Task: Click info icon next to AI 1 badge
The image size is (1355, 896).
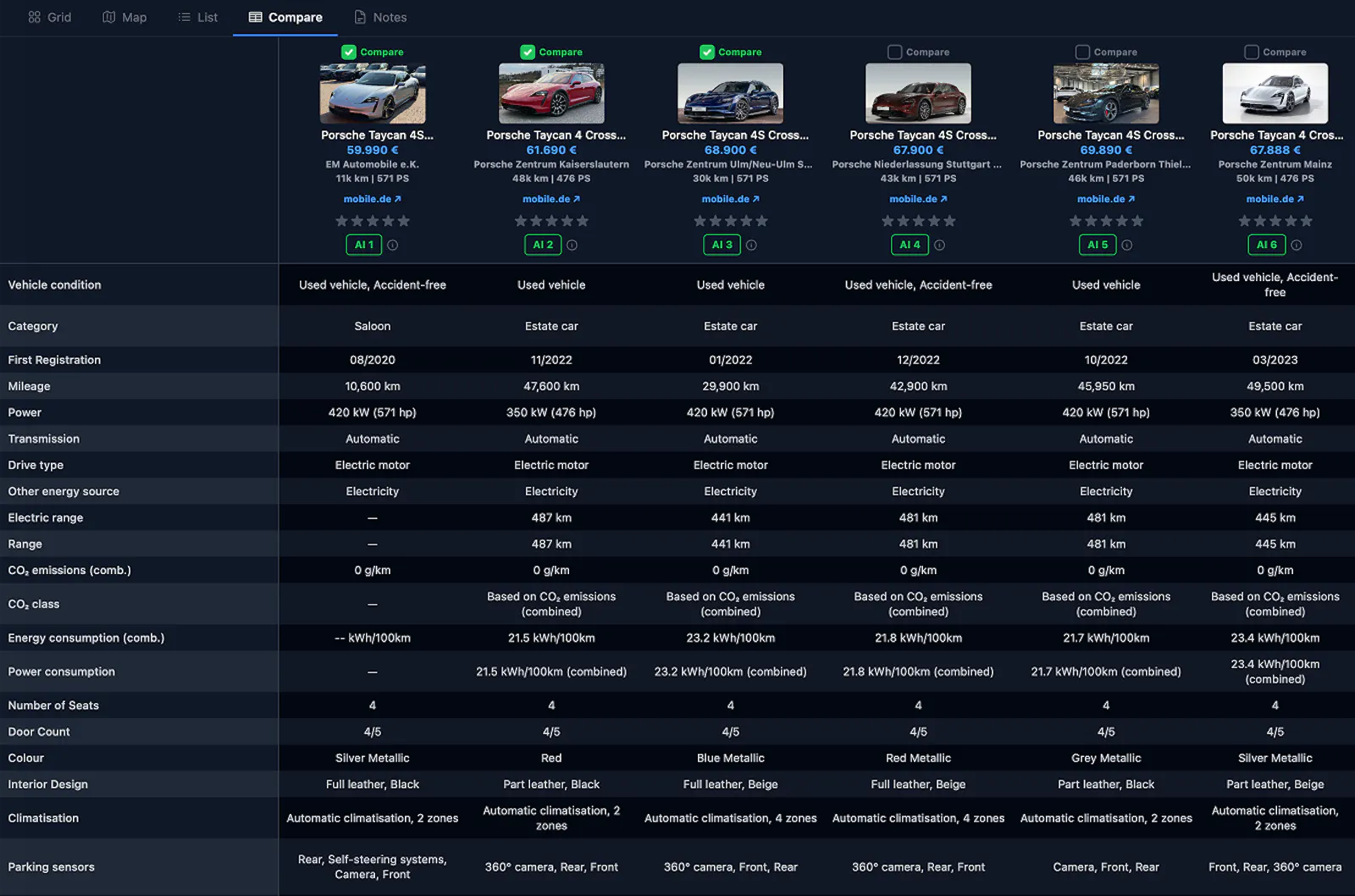Action: tap(393, 245)
